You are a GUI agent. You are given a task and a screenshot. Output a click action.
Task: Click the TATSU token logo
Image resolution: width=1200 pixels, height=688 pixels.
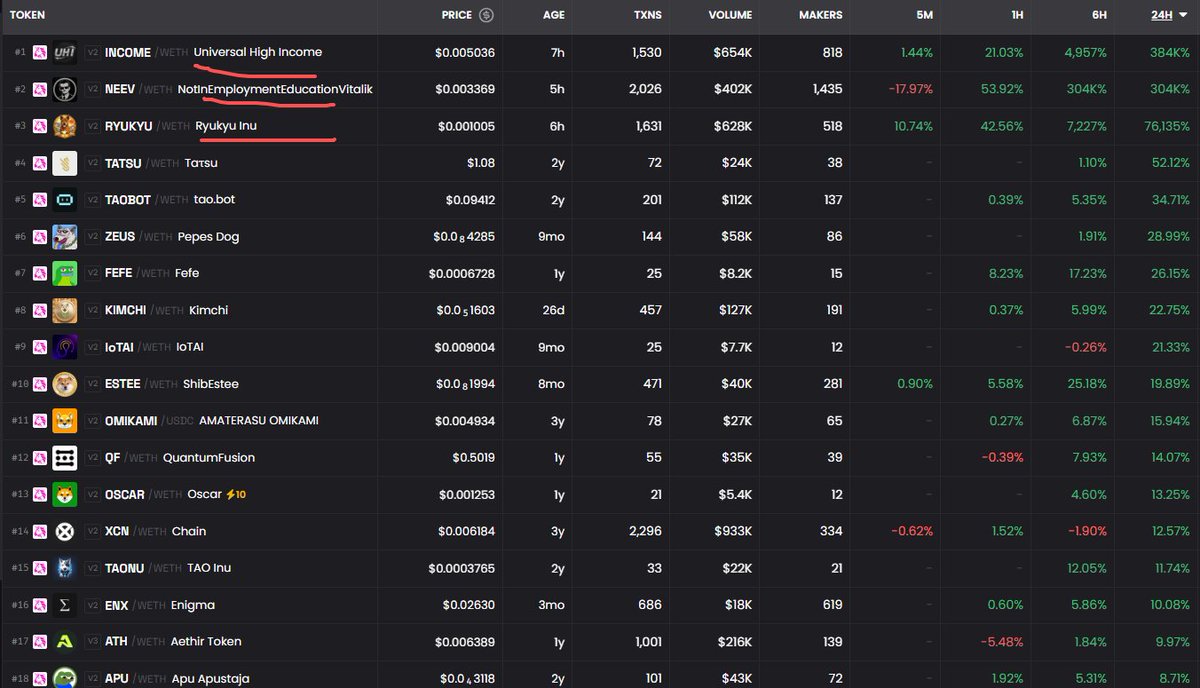pyautogui.click(x=65, y=163)
